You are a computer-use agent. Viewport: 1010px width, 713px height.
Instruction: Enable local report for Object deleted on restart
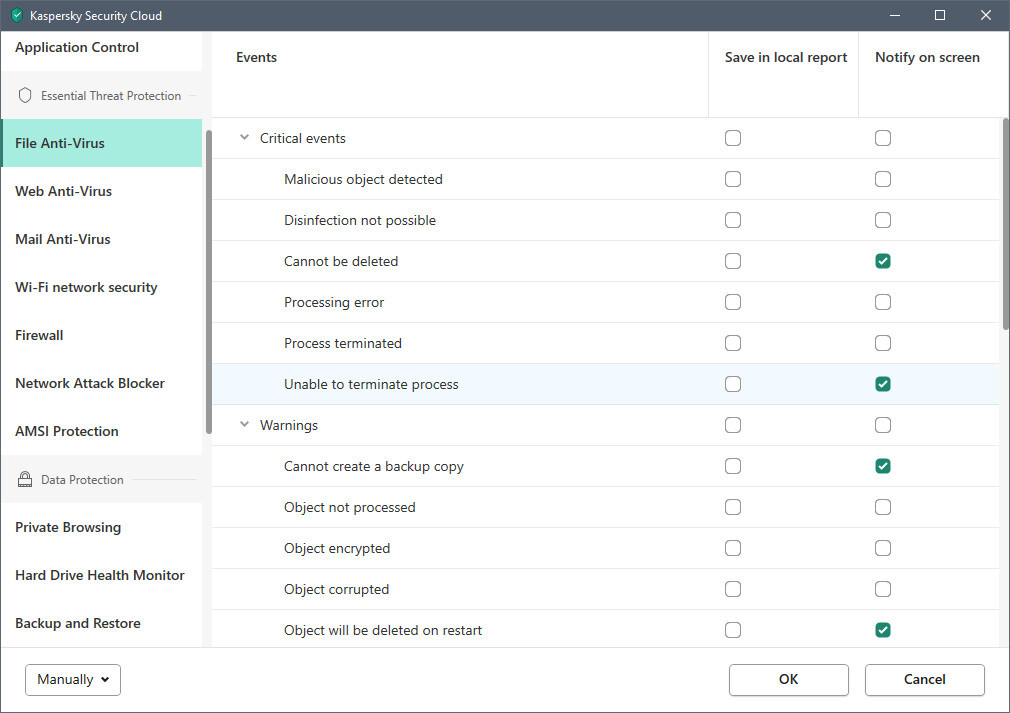733,630
